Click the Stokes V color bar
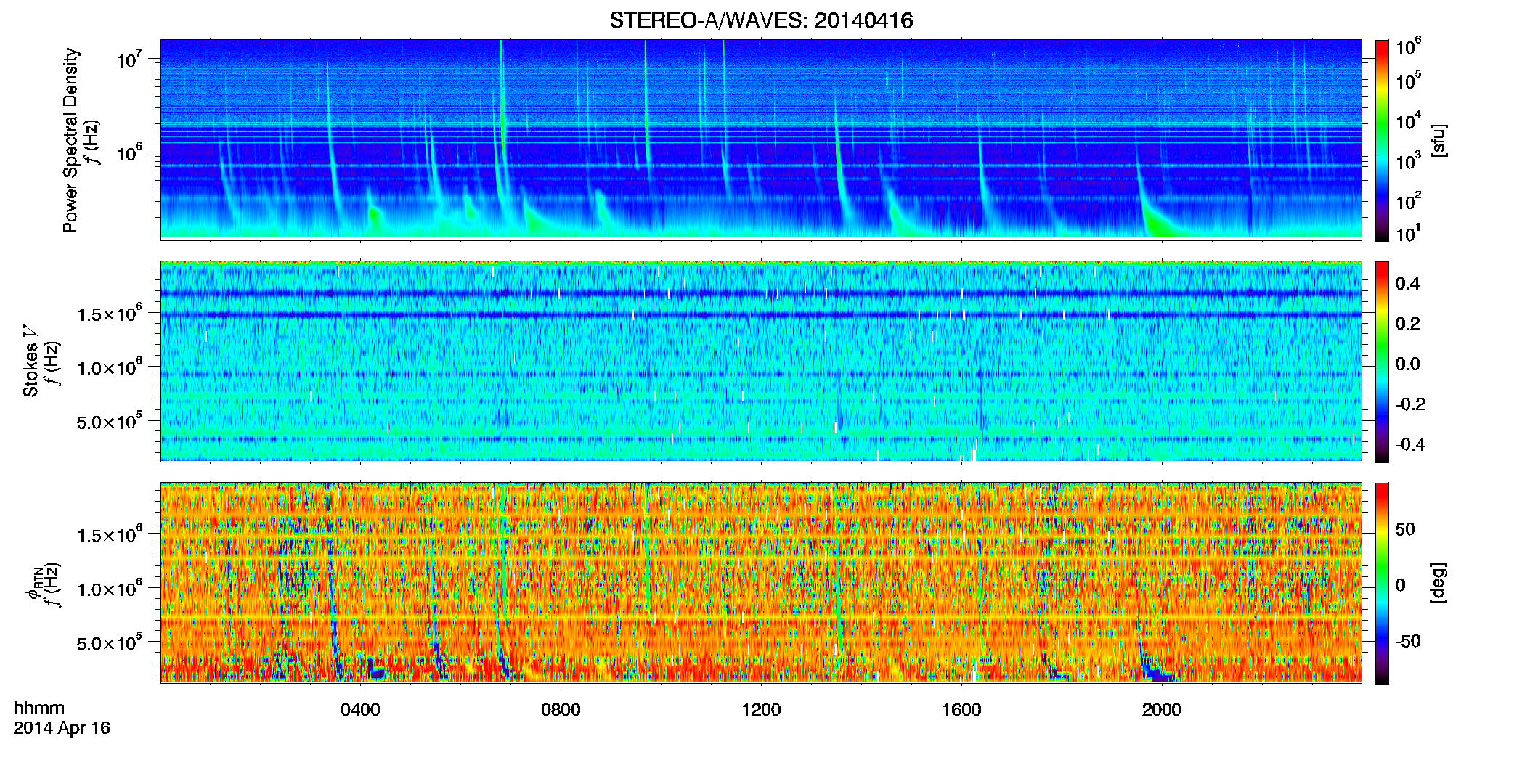Viewport: 1522px width, 784px height. [1381, 362]
